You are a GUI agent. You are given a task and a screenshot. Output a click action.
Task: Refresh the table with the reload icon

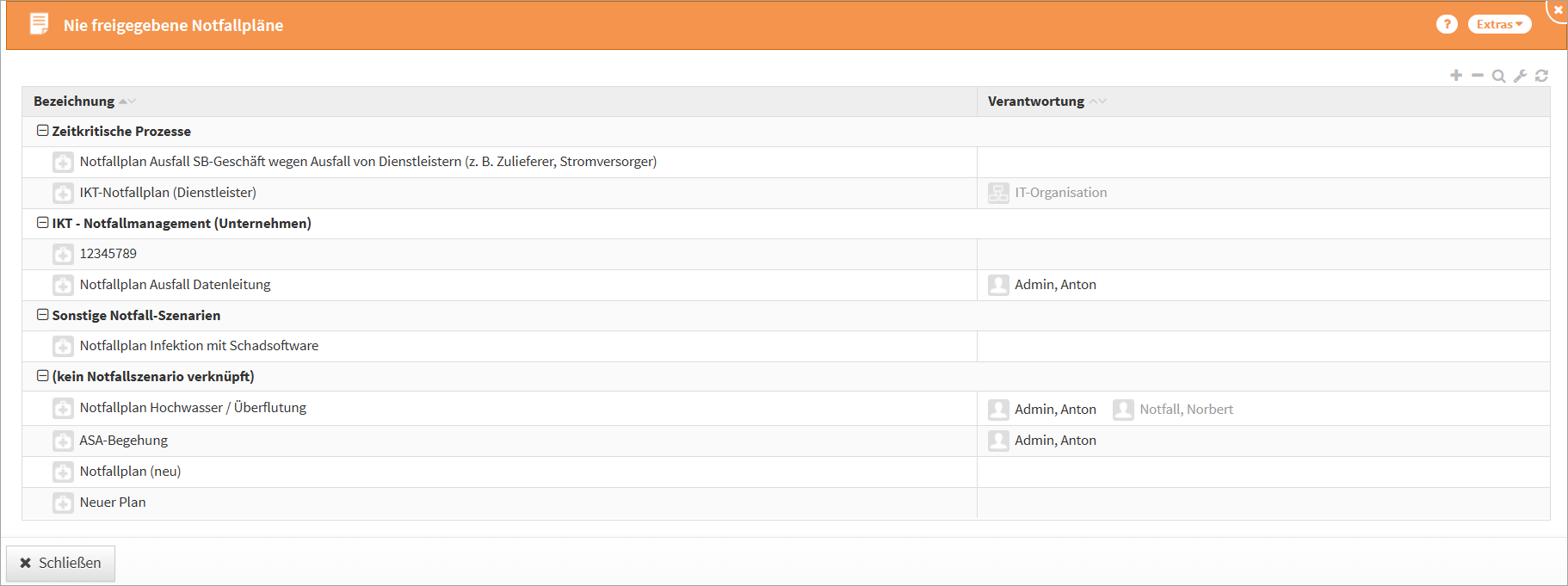[1541, 76]
